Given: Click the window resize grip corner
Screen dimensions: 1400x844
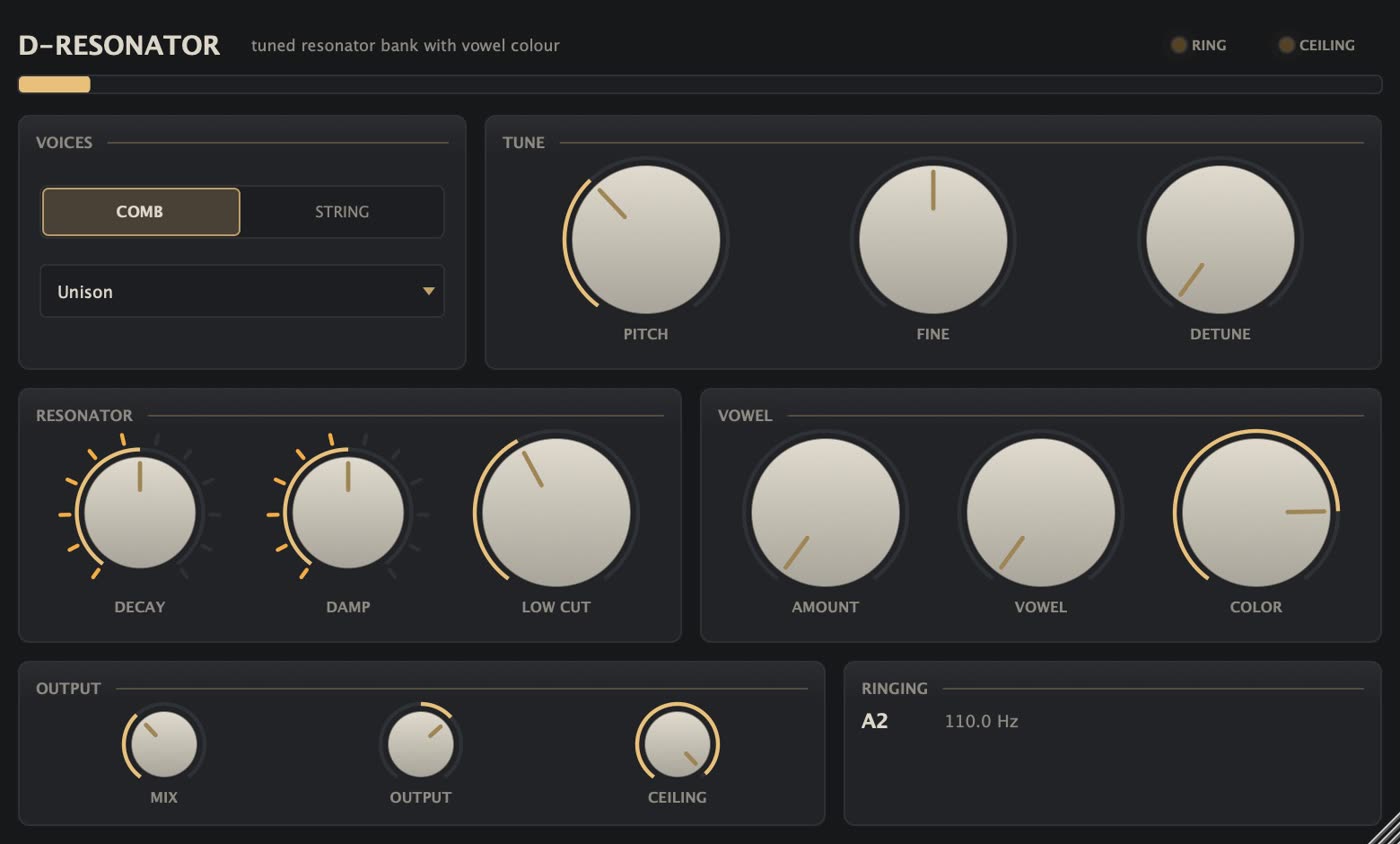Looking at the screenshot, I should [1385, 829].
